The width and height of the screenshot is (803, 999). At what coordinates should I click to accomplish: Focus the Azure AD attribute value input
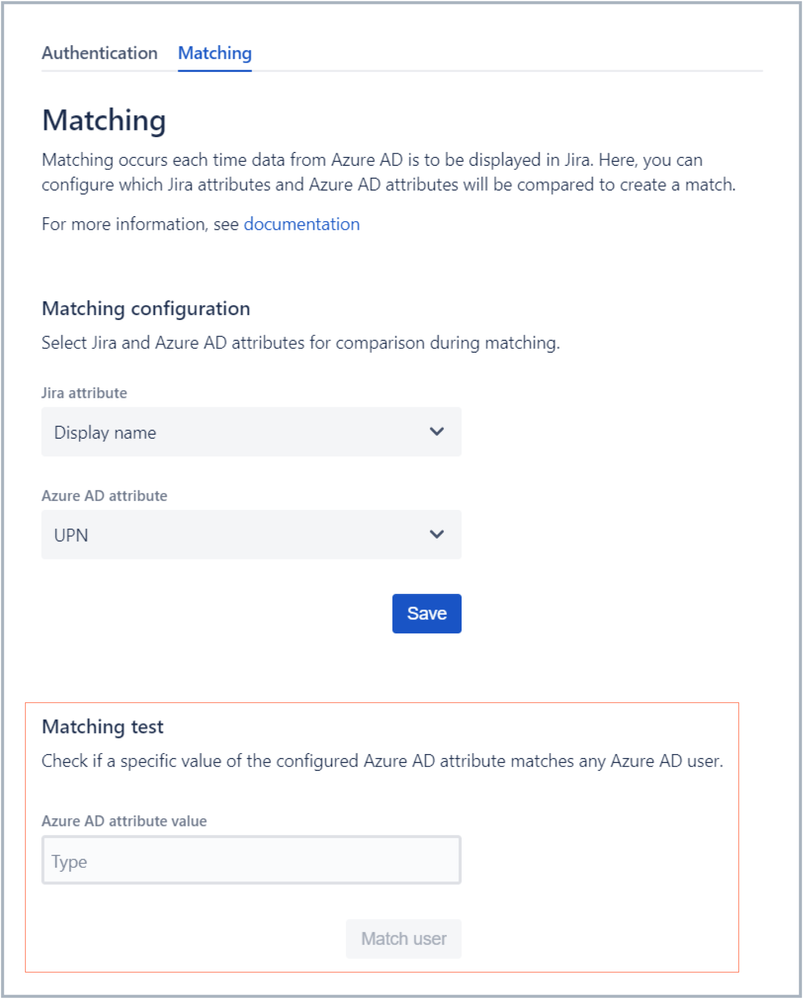click(x=251, y=861)
